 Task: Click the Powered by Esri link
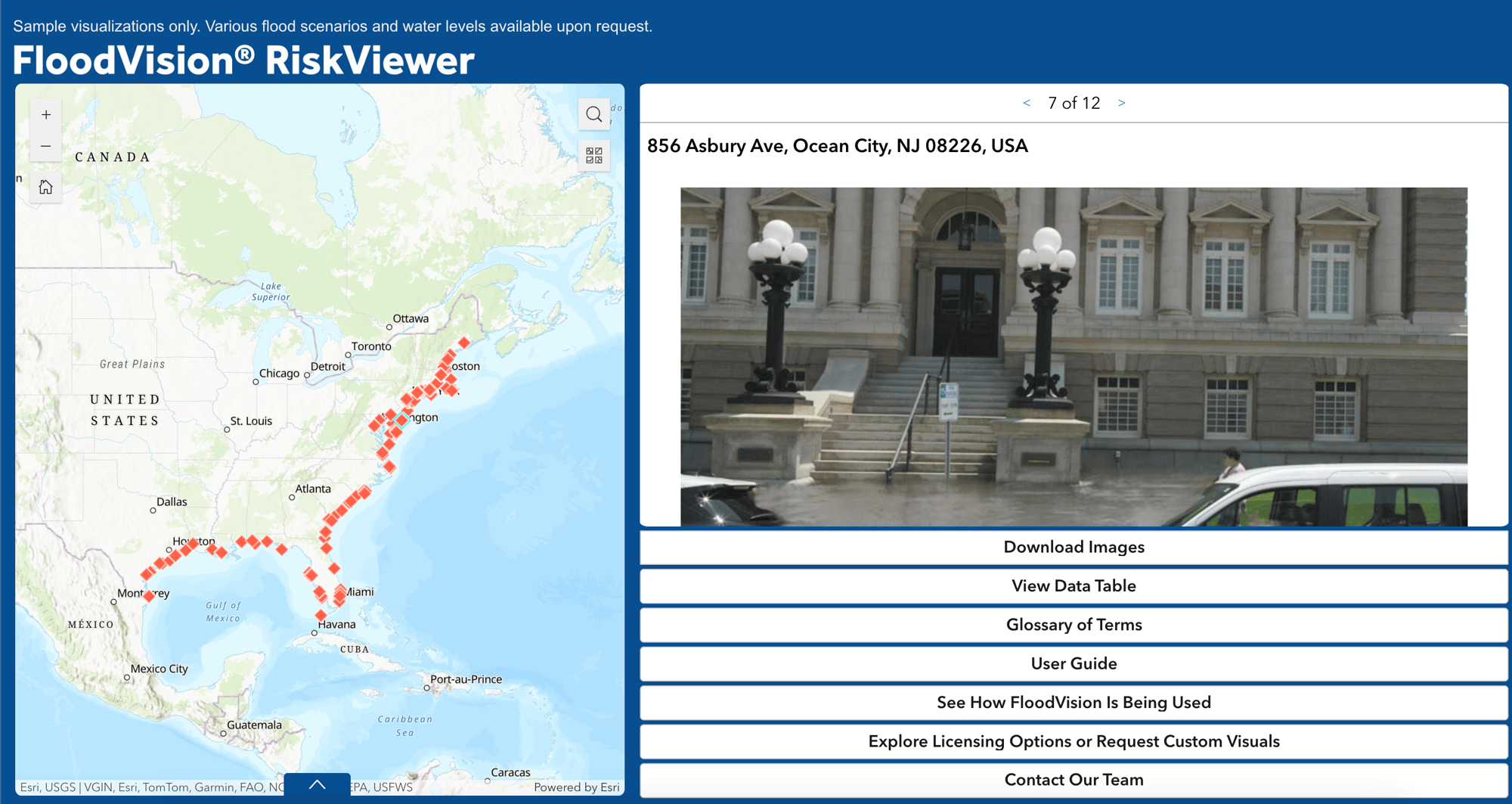pyautogui.click(x=577, y=787)
